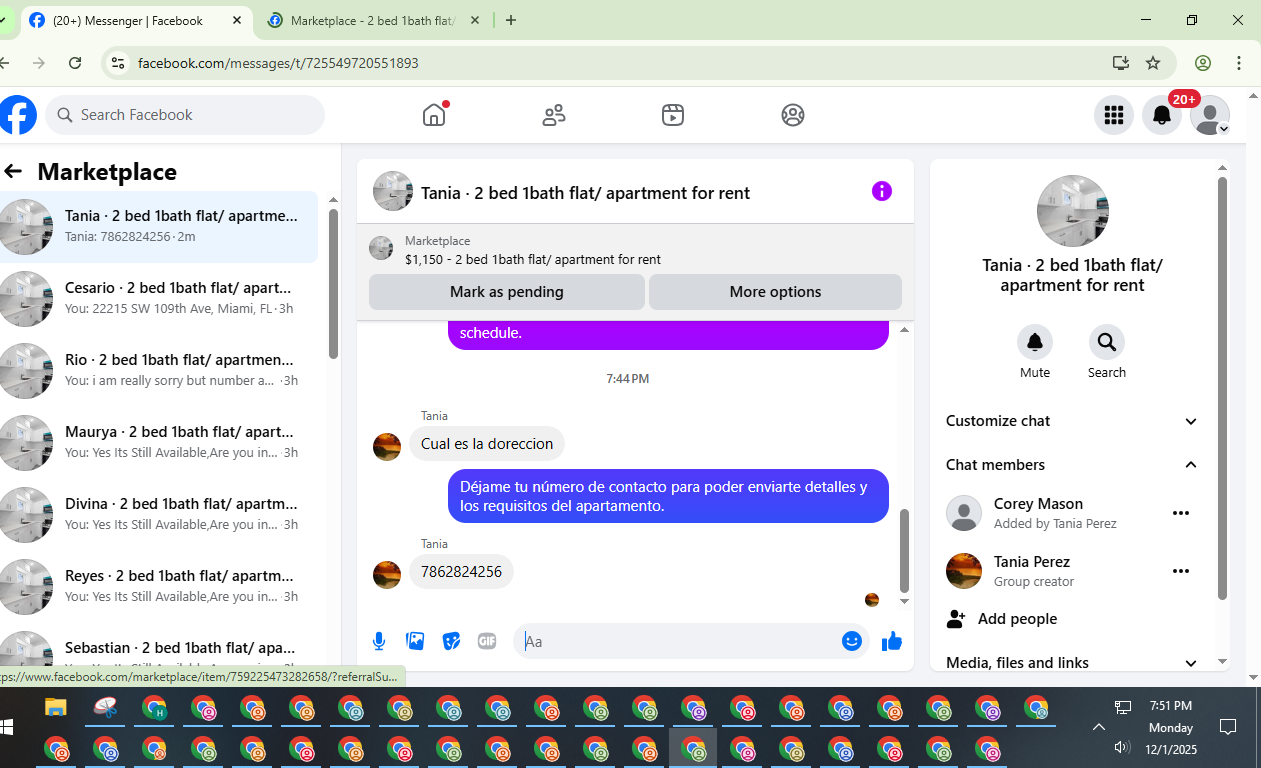Click the Facebook logo
The height and width of the screenshot is (768, 1261).
(18, 115)
